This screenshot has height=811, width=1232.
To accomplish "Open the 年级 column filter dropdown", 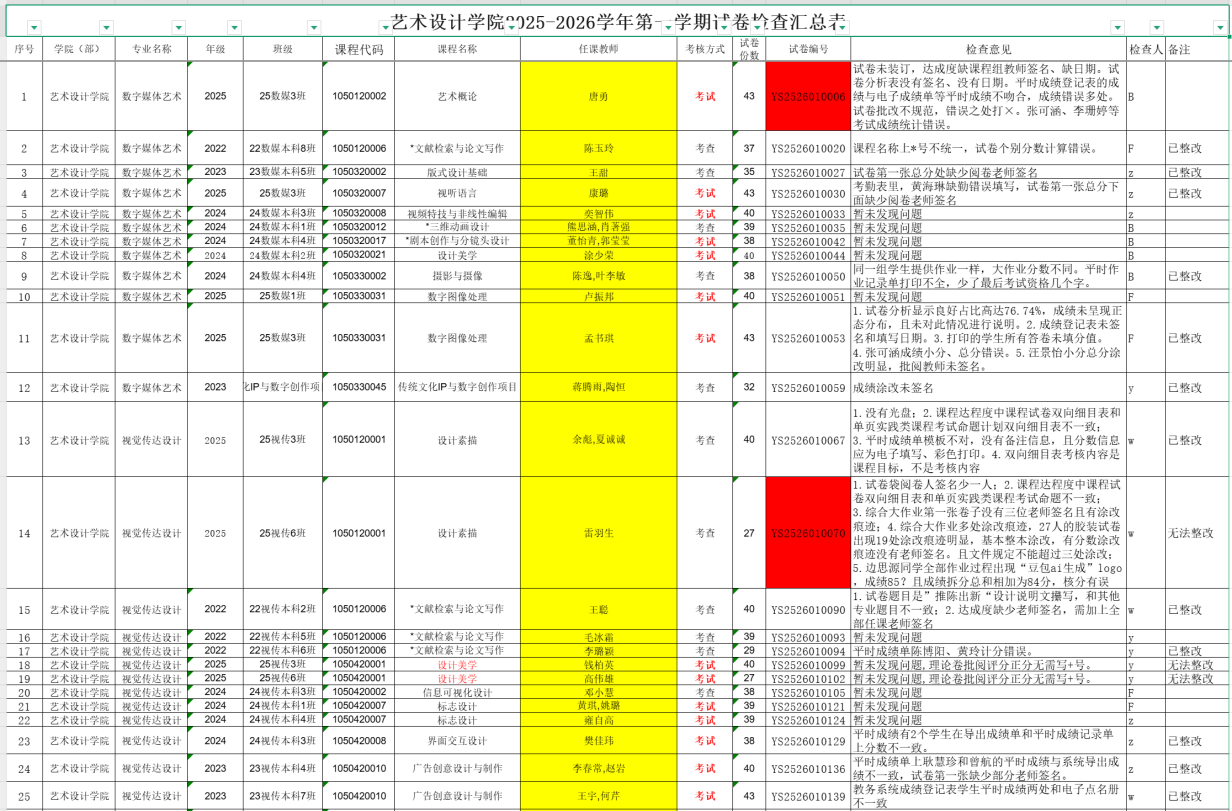I will tap(235, 28).
